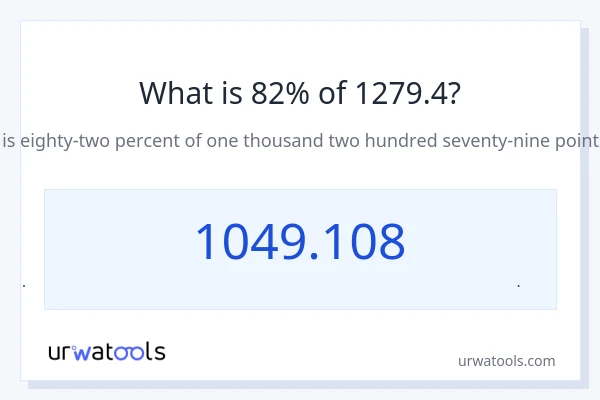Image resolution: width=600 pixels, height=400 pixels.
Task: Open the urwatools.com link
Action: [506, 361]
